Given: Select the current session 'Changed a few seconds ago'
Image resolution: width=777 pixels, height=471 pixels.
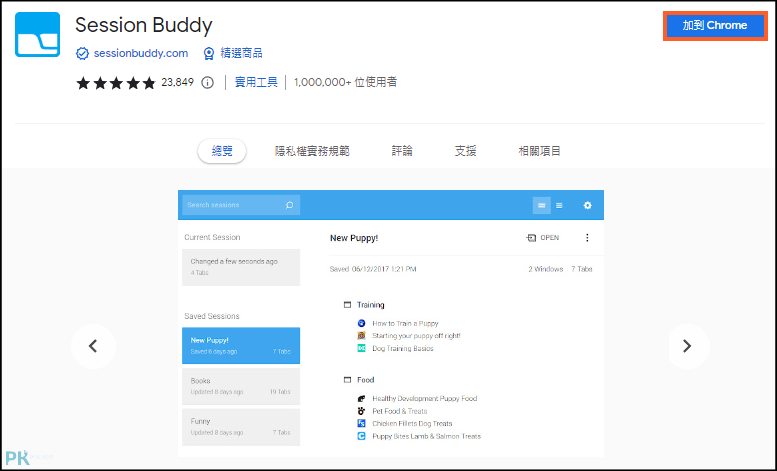Looking at the screenshot, I should point(241,267).
